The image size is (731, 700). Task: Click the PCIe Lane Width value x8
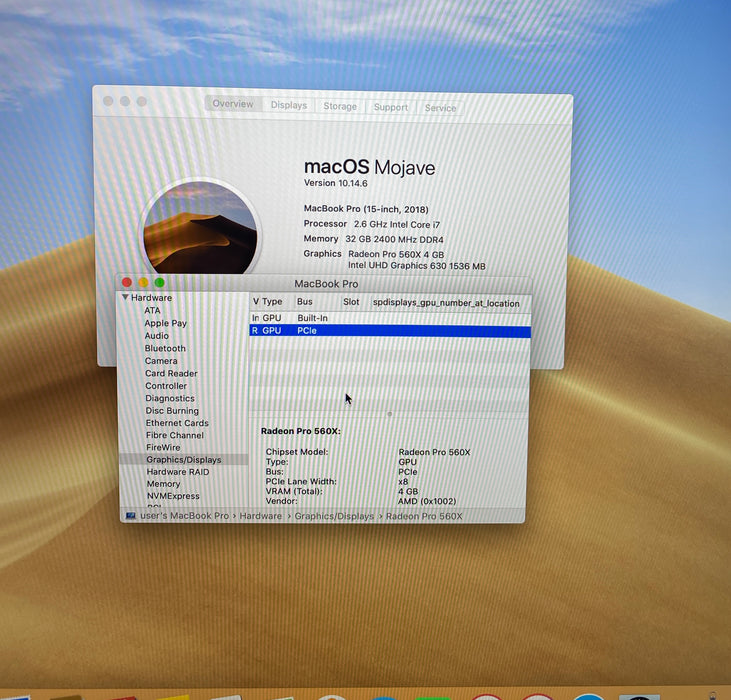tap(403, 481)
